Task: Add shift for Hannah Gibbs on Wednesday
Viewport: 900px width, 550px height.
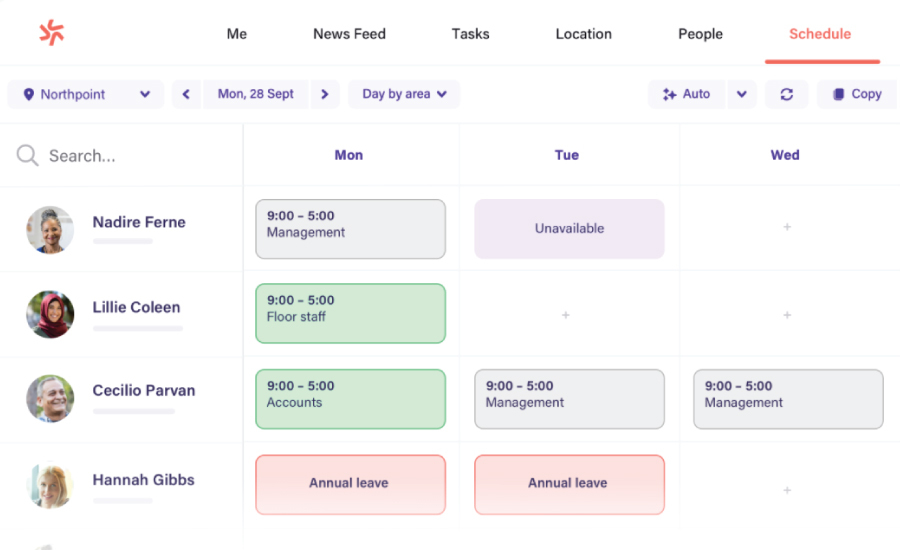Action: 787,490
